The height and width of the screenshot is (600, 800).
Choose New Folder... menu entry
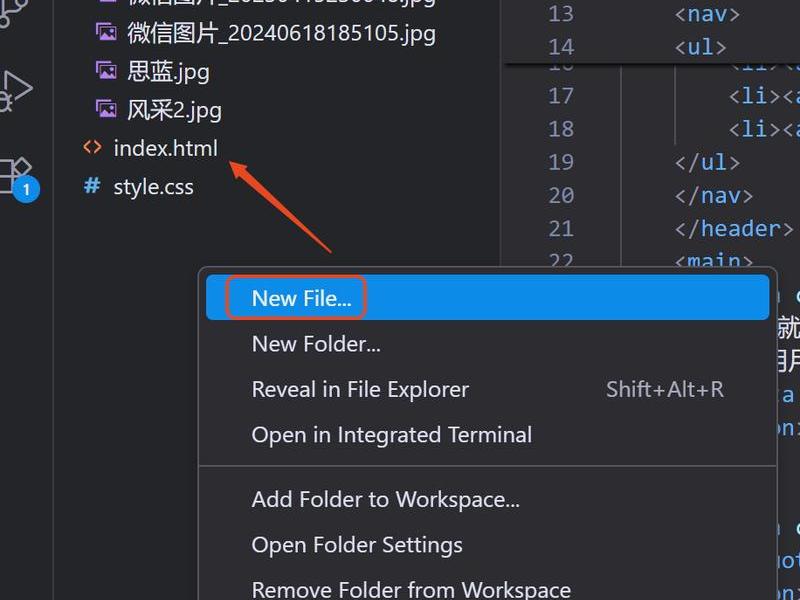click(x=487, y=344)
